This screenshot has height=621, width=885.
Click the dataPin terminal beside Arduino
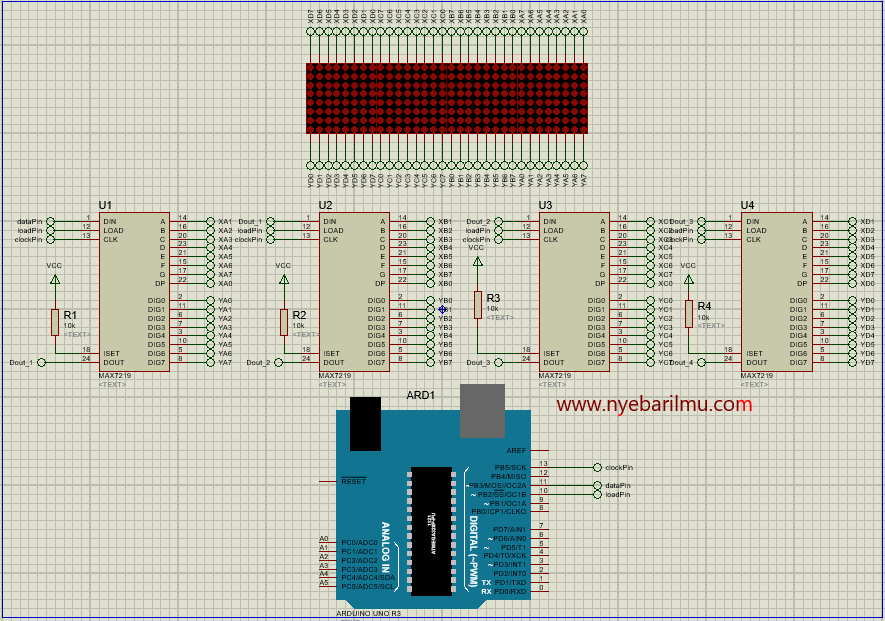(598, 485)
